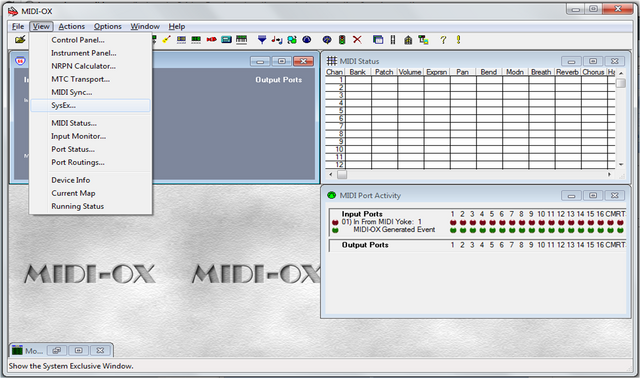
Task: Click the green-black toolbar icon left of the red fish
Action: tap(196, 40)
